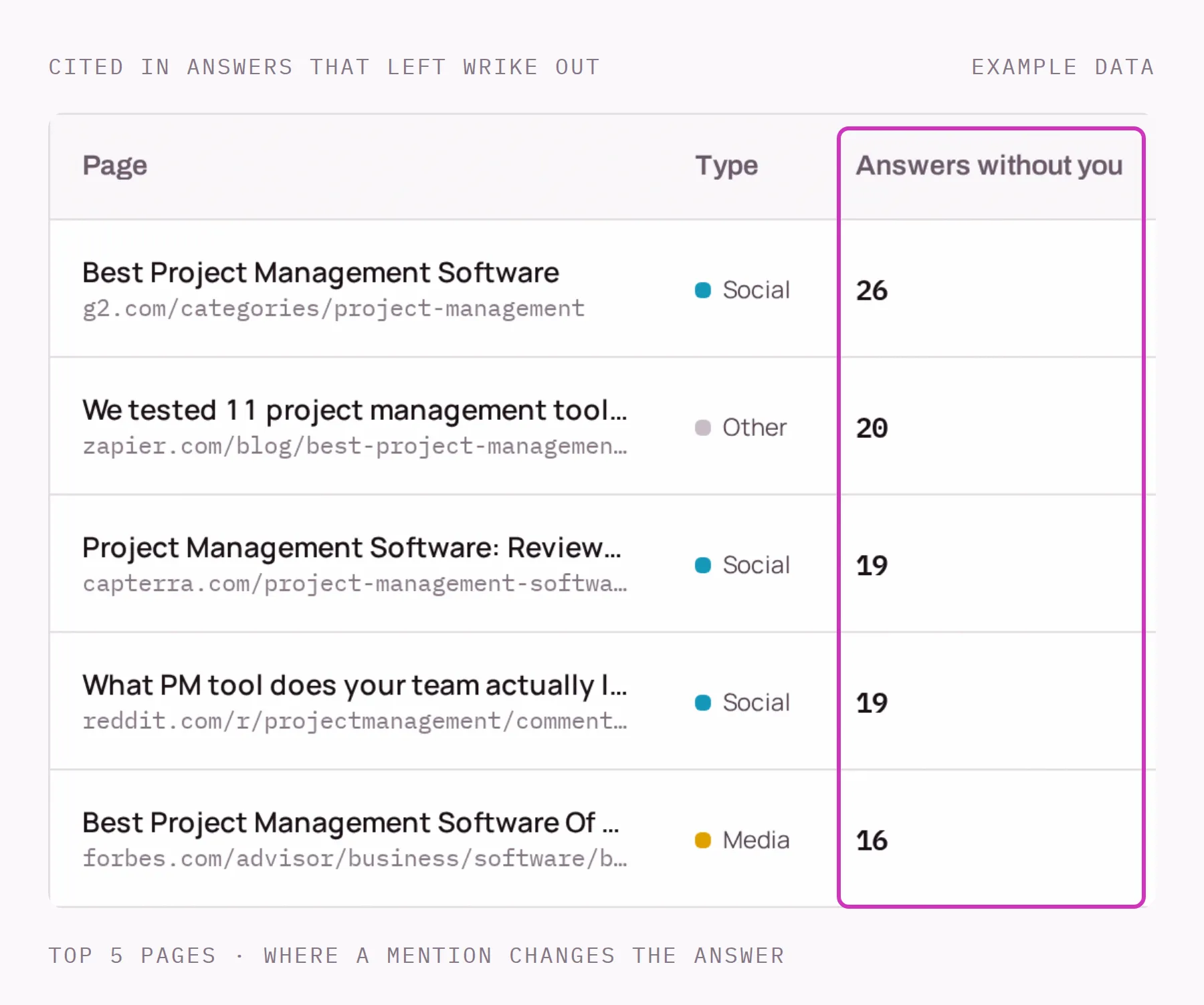Open the Best Project Management Software title
Image resolution: width=1204 pixels, height=1005 pixels.
[x=320, y=273]
